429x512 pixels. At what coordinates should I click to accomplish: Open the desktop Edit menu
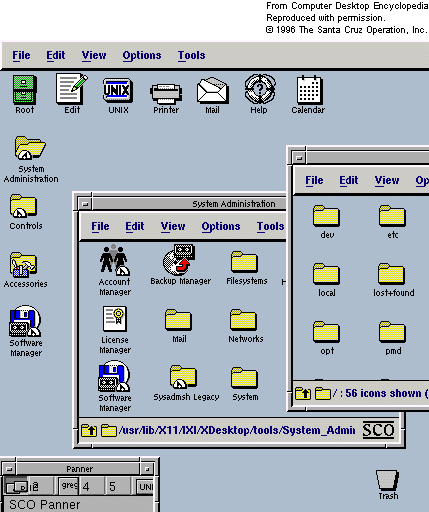[x=56, y=55]
